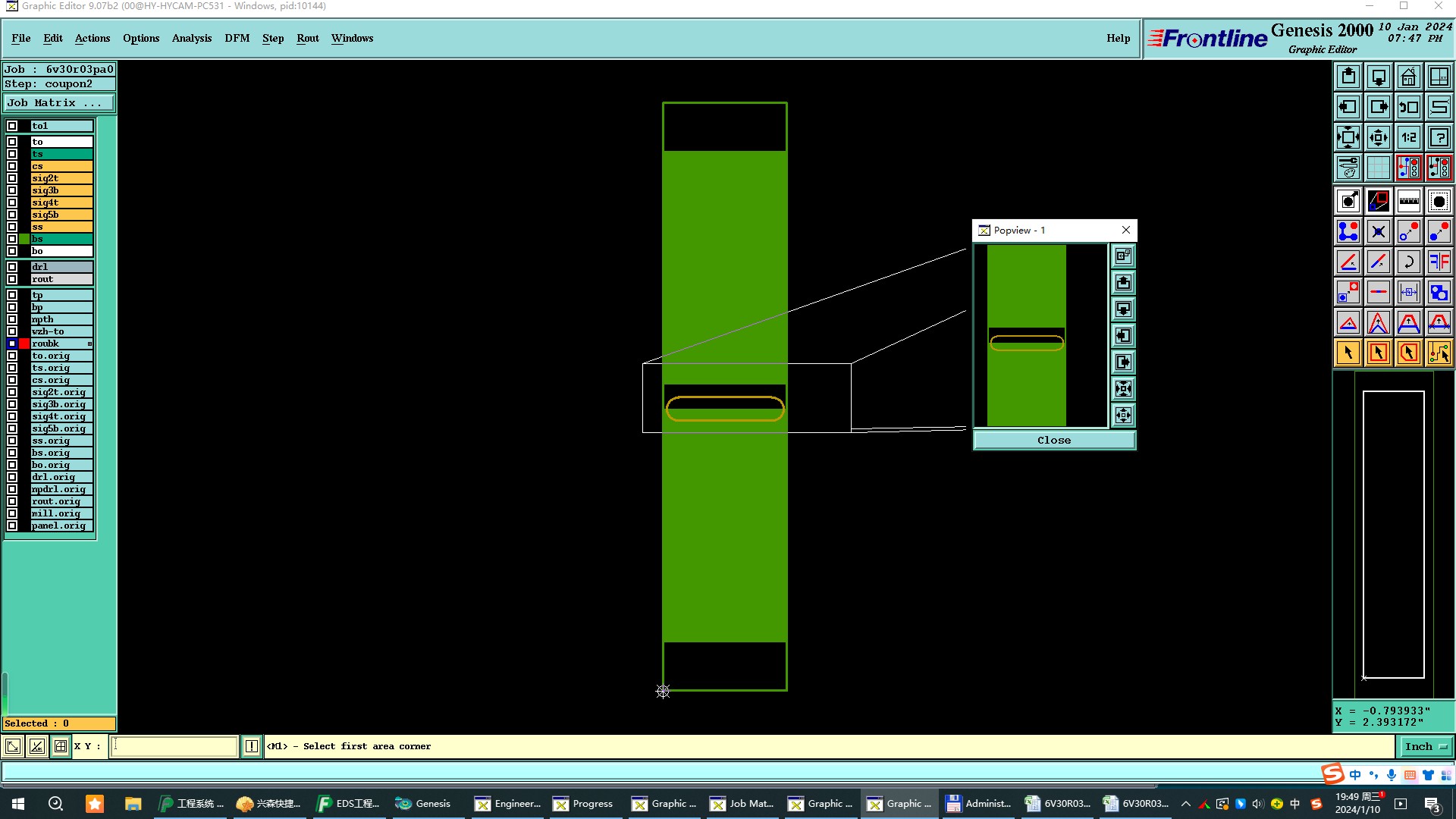Click the question mark help icon
Screen dimensions: 1456x819
1439,137
